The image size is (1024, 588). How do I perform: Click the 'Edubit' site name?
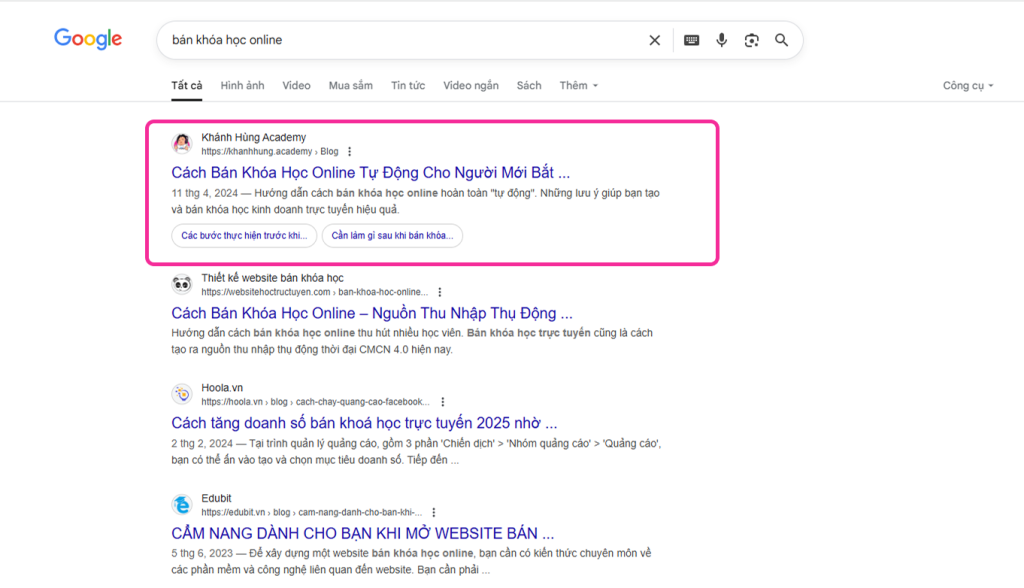(x=216, y=498)
